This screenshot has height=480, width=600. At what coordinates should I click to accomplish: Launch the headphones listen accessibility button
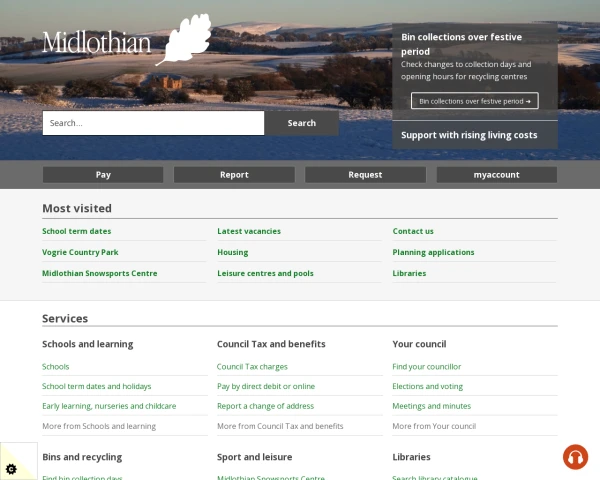[x=575, y=457]
